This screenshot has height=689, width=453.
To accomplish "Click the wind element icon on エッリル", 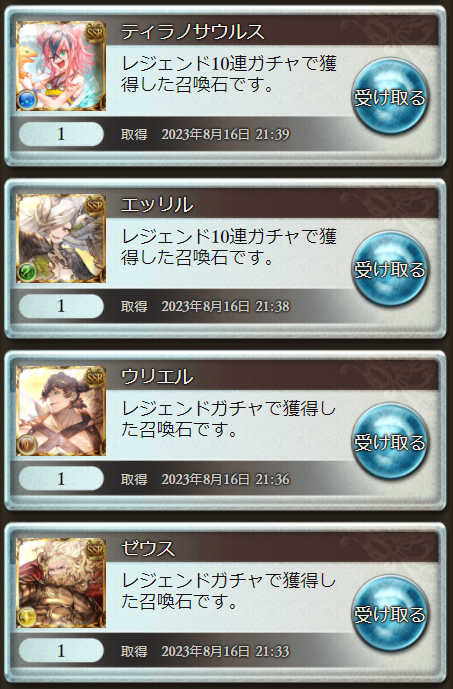I will click(26, 273).
